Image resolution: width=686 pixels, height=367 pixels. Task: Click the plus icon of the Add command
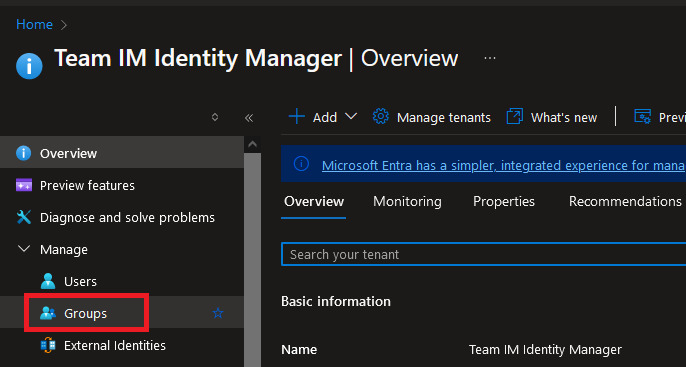(297, 117)
